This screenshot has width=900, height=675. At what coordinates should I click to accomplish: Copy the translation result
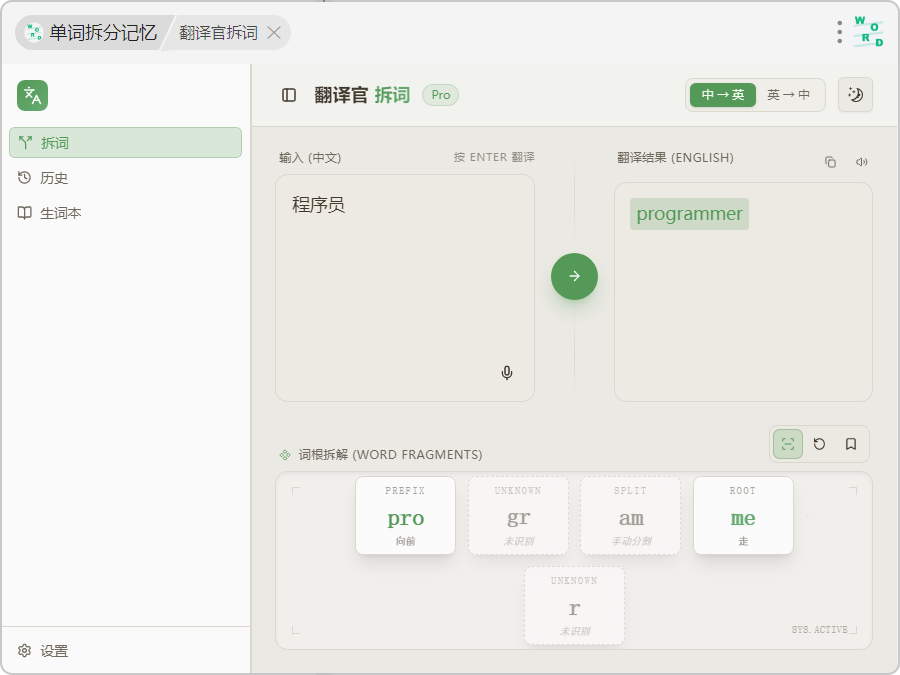pos(830,162)
